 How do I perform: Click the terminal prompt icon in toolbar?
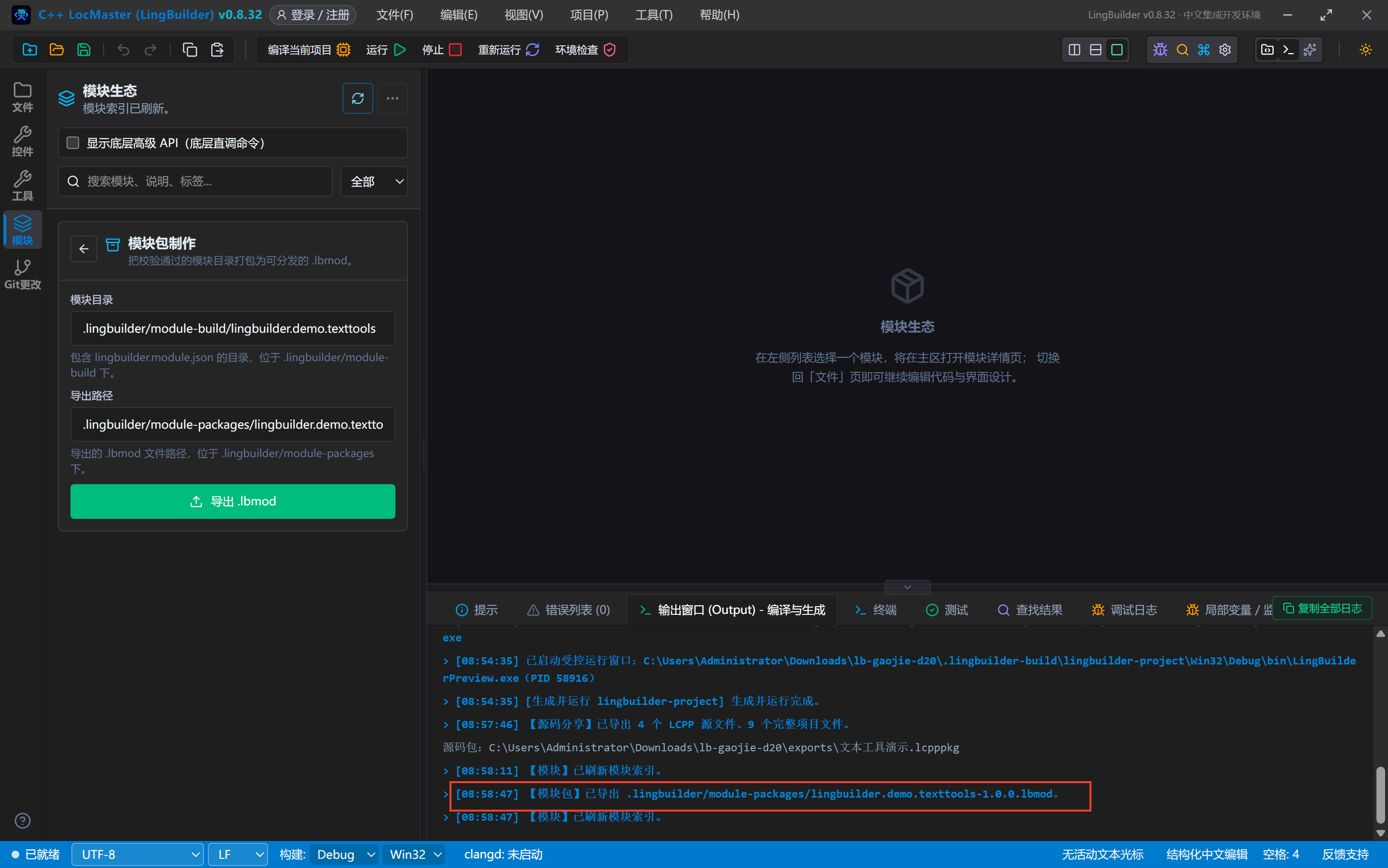[1289, 50]
